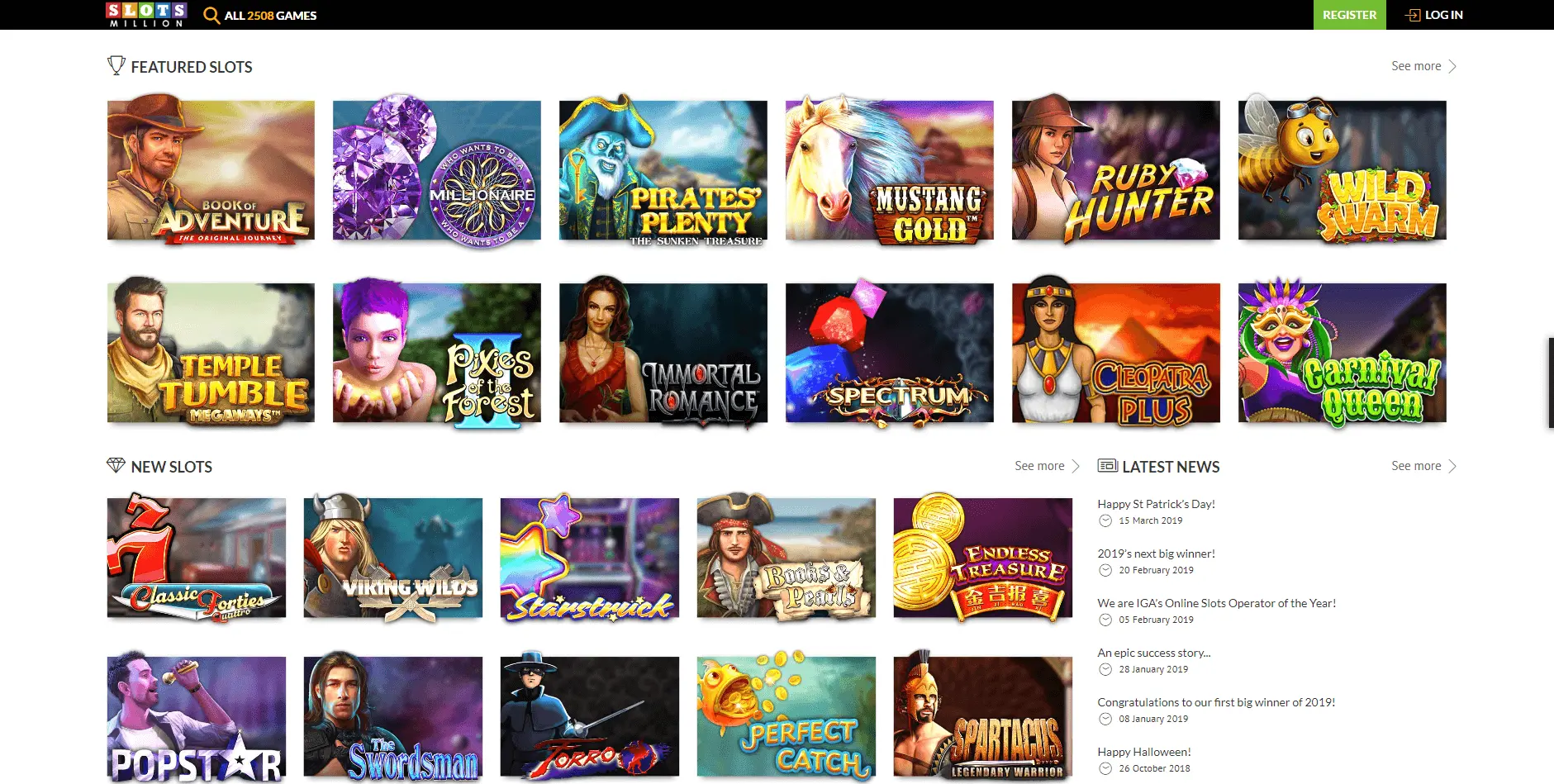Open the Happy St Patrick's Day article

(1156, 504)
